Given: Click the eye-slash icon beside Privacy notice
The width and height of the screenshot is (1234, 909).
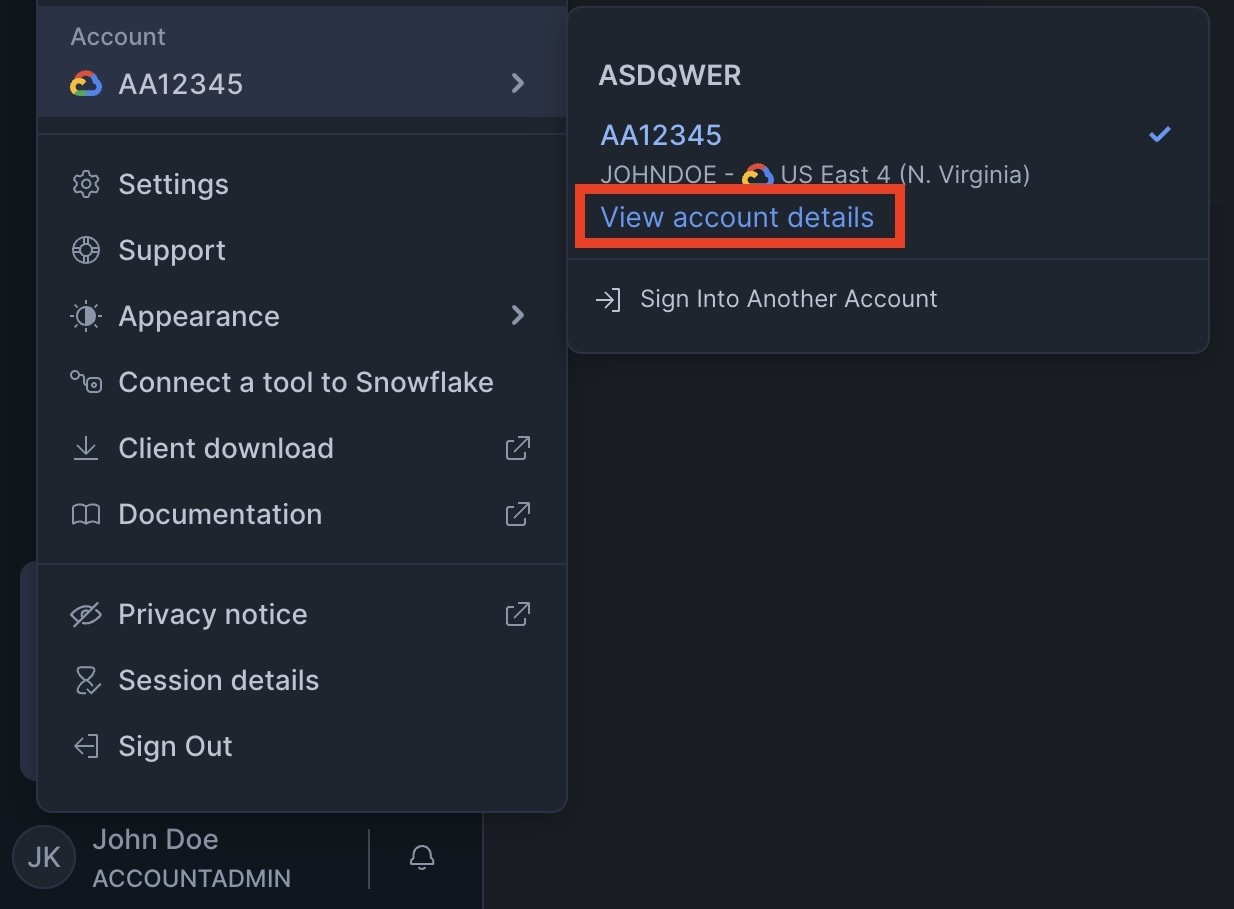Looking at the screenshot, I should click(86, 614).
